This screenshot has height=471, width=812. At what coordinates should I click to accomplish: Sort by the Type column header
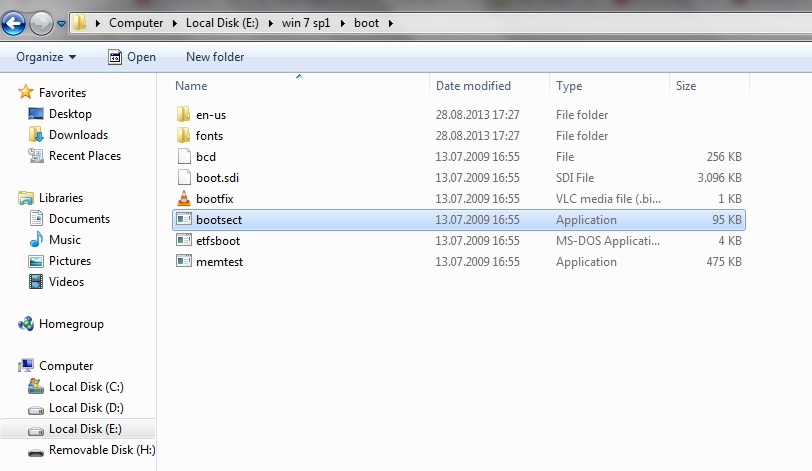click(569, 86)
